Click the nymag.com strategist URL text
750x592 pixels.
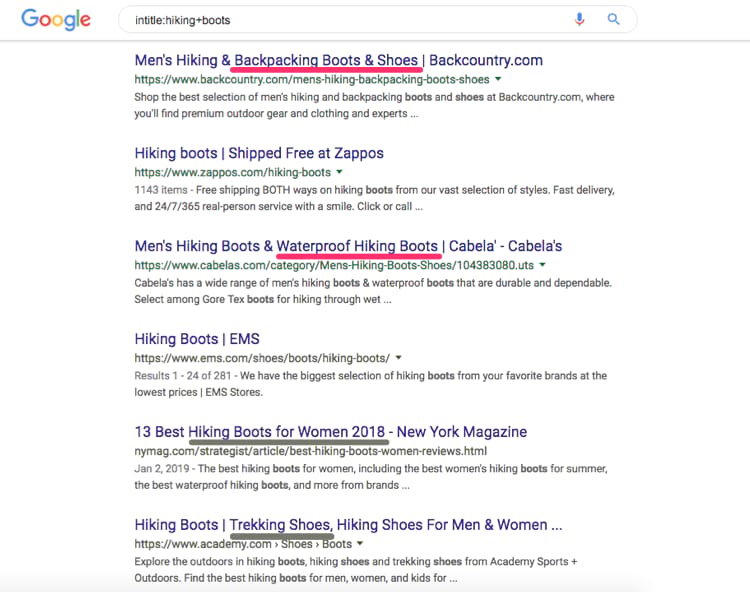tap(310, 451)
